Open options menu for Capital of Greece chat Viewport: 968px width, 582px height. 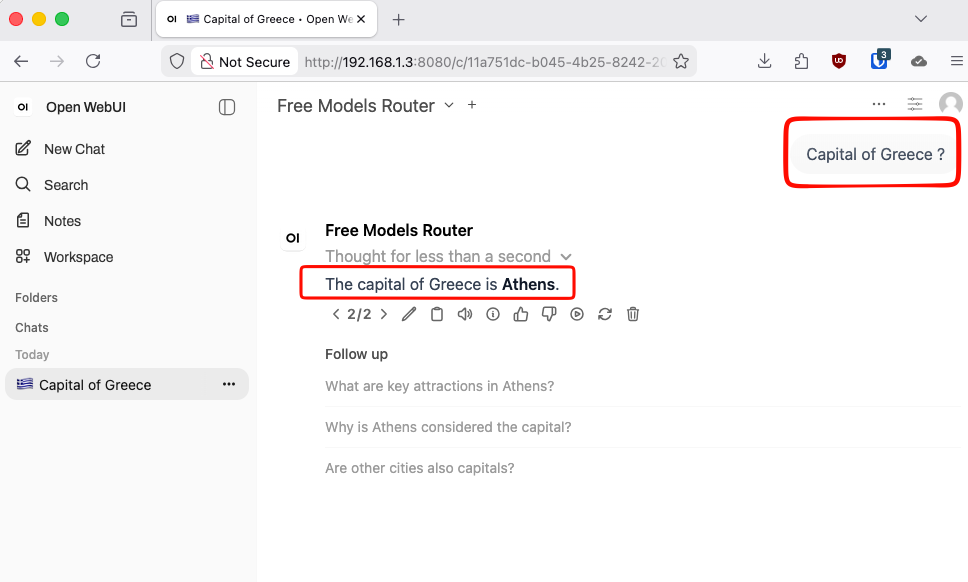(228, 384)
